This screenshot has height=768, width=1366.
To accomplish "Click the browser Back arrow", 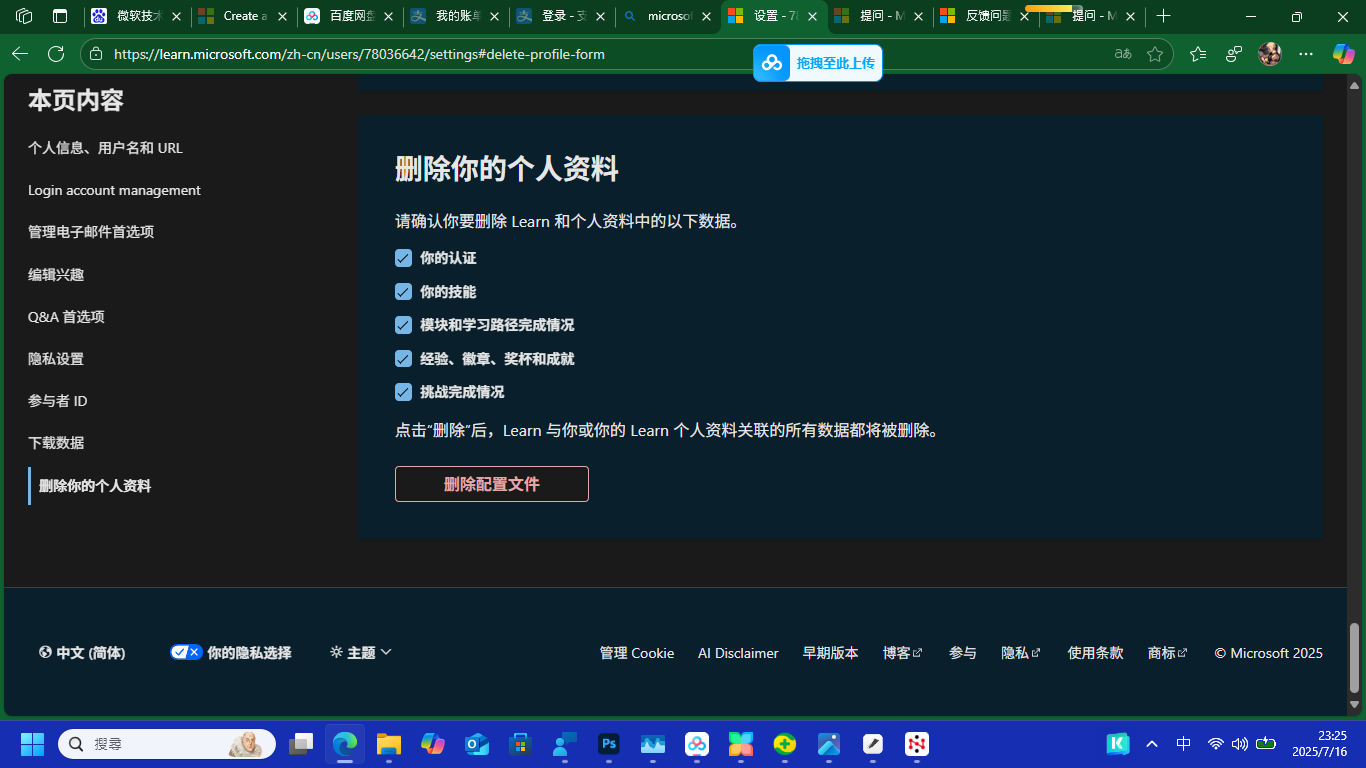I will point(20,54).
